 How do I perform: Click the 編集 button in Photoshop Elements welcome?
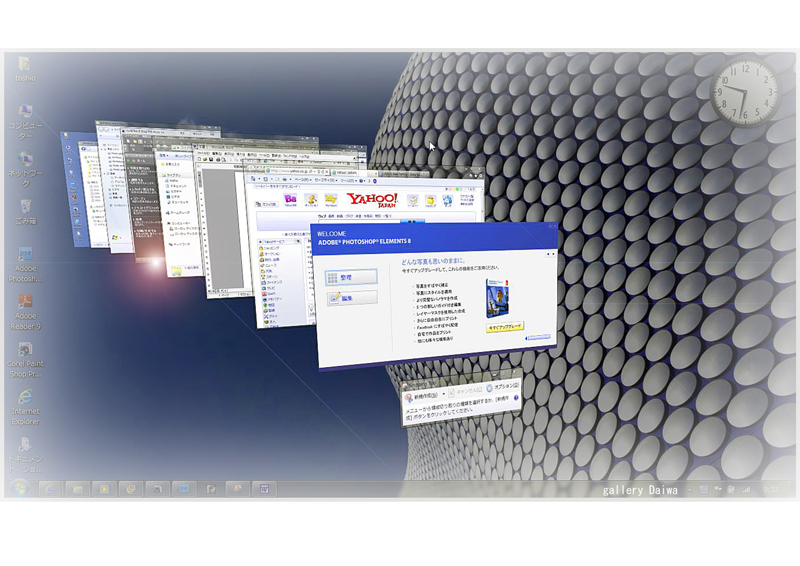click(352, 298)
